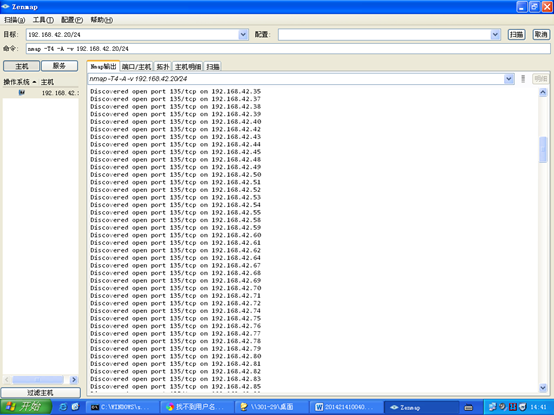Open \\301-29\桌面 taskbar window
The height and width of the screenshot is (415, 554).
[x=271, y=407]
